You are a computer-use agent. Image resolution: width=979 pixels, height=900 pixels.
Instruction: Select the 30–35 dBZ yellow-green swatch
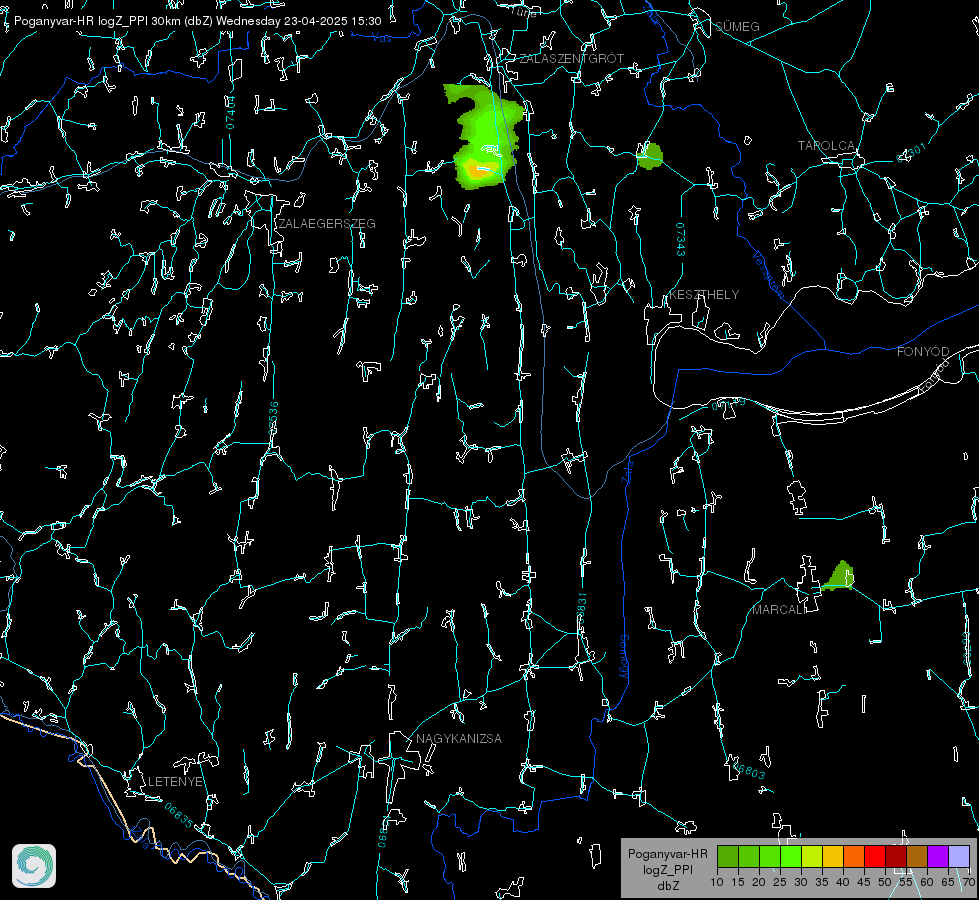812,856
